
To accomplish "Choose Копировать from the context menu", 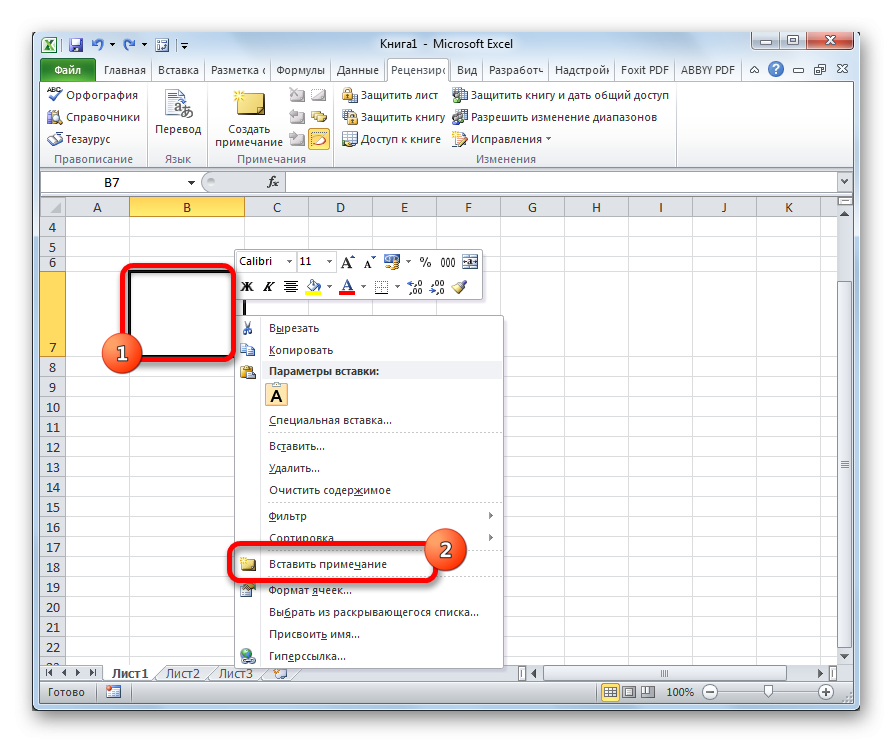I will (369, 350).
